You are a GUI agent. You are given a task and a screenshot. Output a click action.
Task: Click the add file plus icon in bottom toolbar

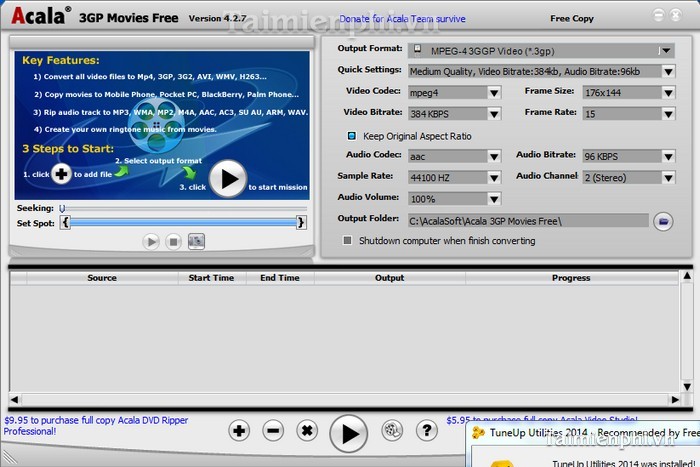click(239, 431)
